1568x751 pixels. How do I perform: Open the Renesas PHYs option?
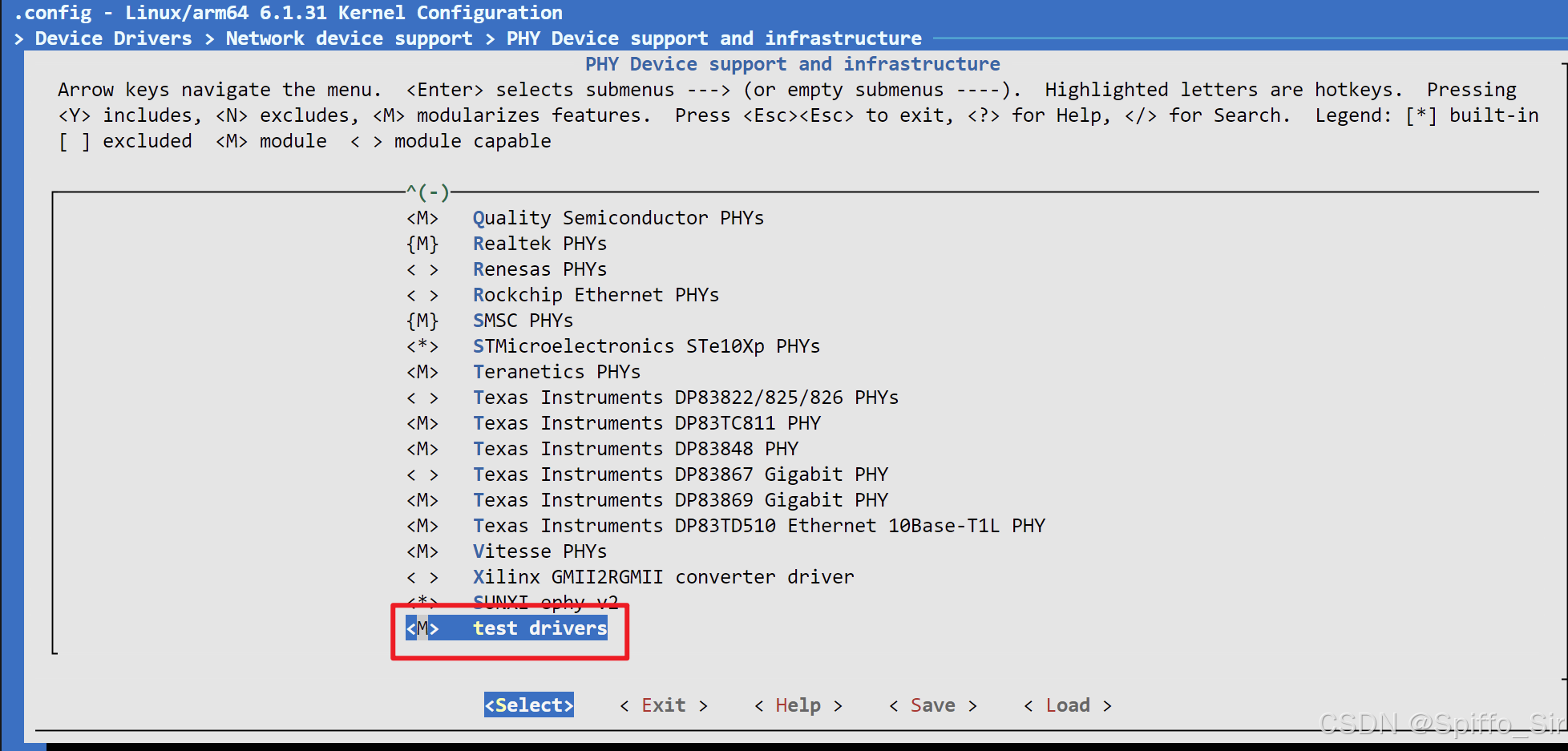coord(539,269)
